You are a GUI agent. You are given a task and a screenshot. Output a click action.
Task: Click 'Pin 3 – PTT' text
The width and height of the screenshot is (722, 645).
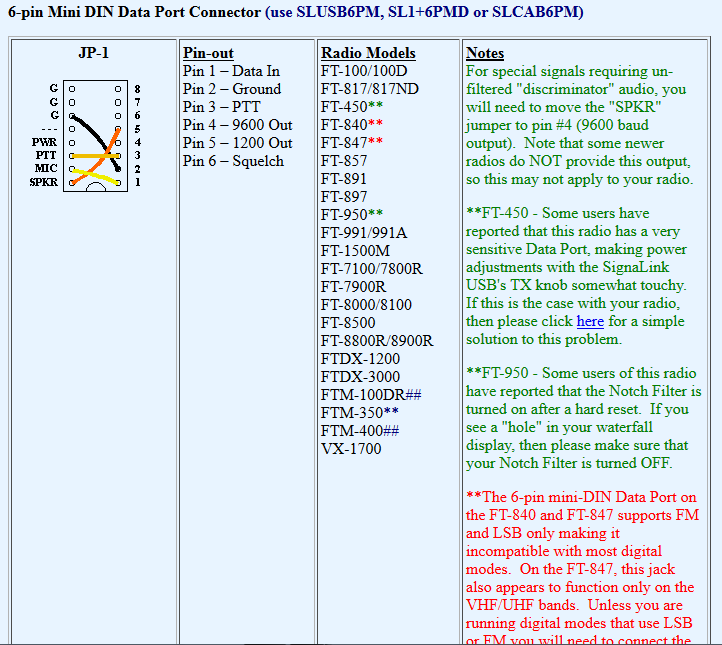(x=221, y=107)
